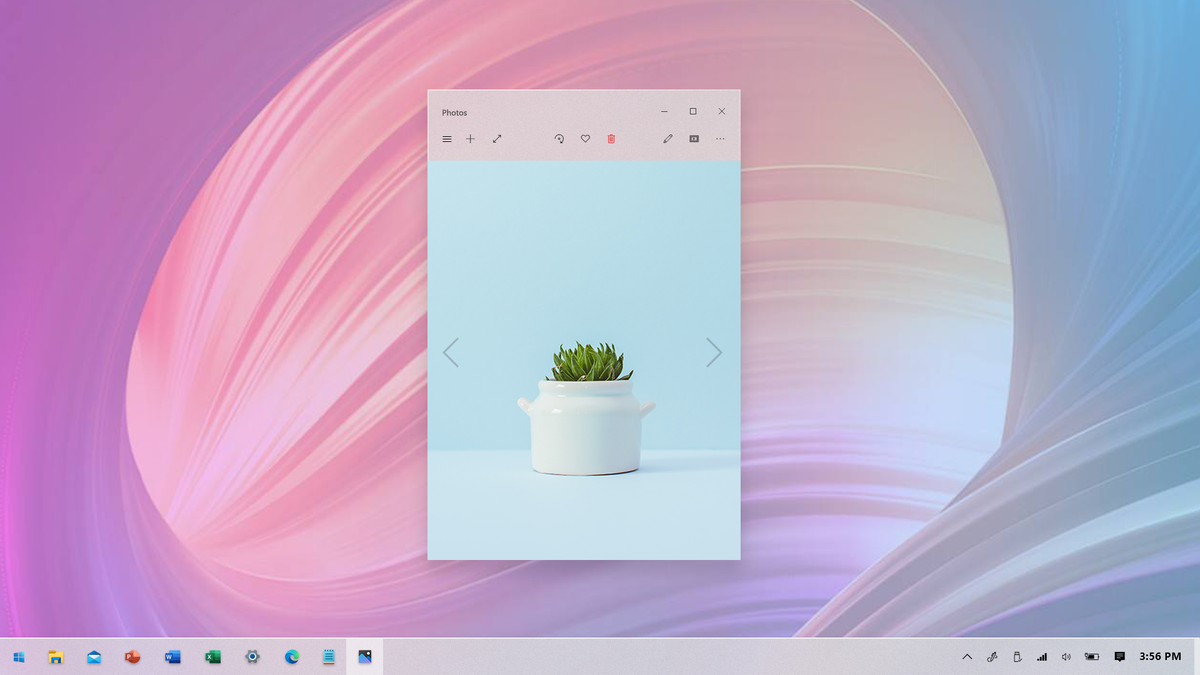Click the 3:56 PM clock
This screenshot has height=675, width=1200.
point(1160,657)
